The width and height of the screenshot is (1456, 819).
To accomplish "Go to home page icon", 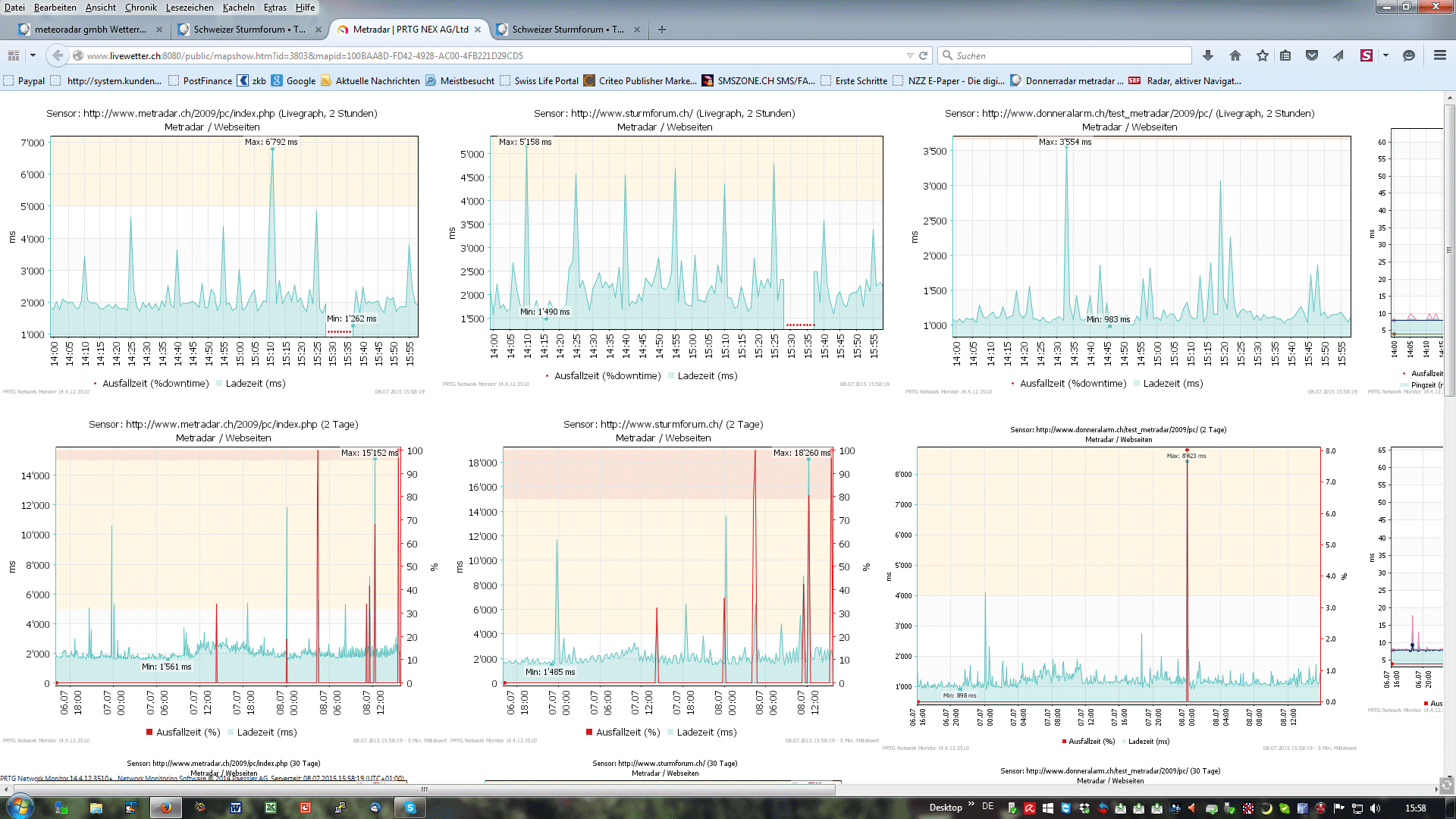I will click(x=1235, y=55).
